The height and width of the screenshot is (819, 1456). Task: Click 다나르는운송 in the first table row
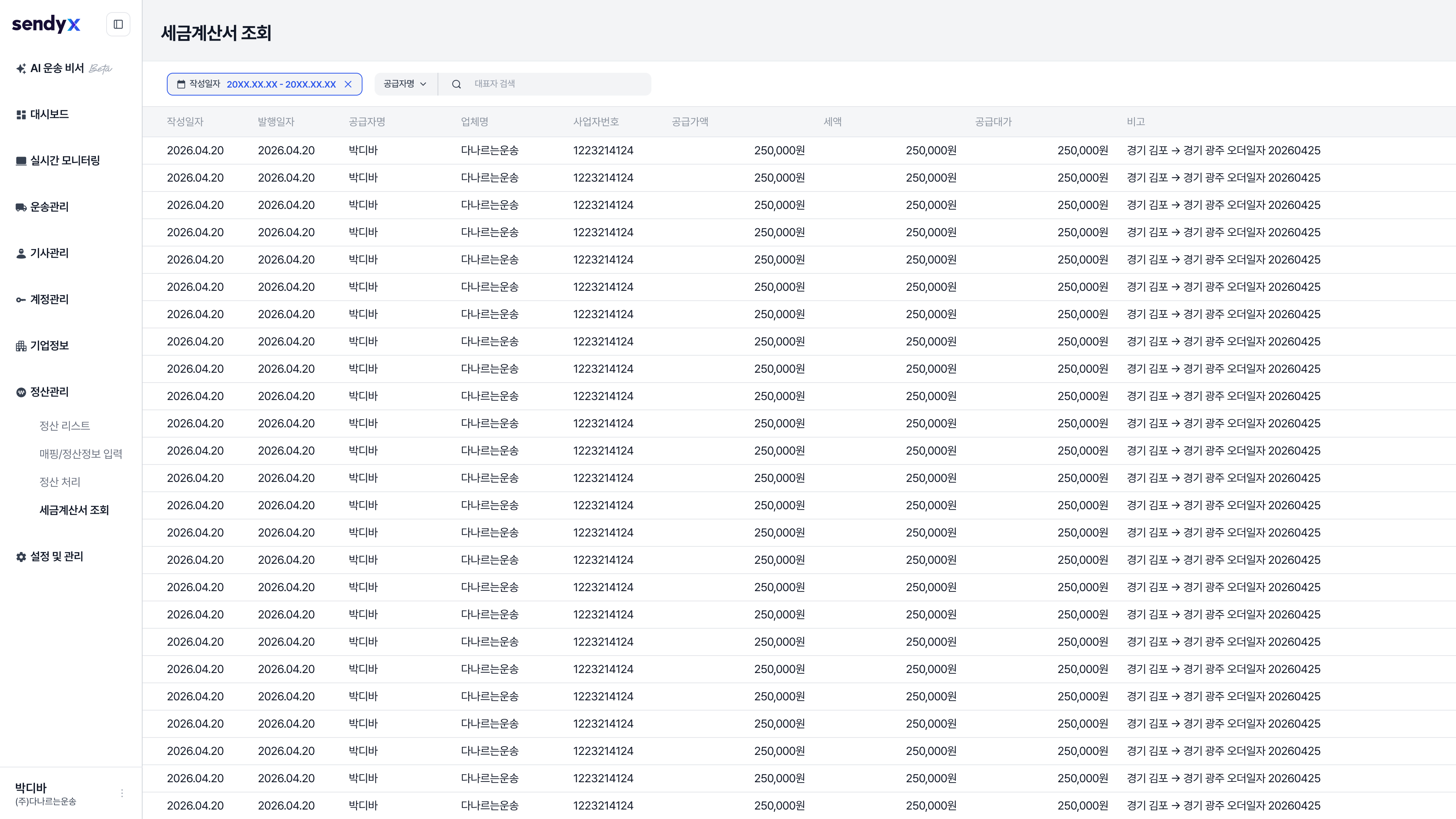(x=490, y=151)
